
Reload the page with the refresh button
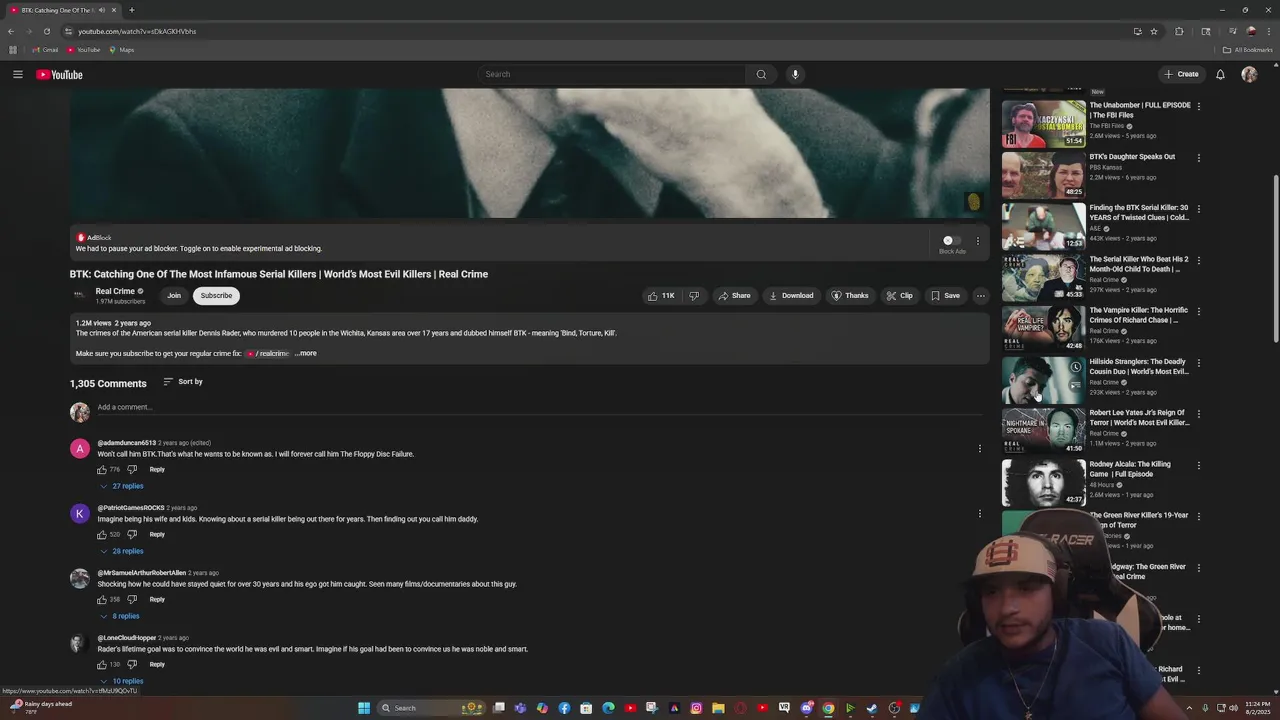46,31
